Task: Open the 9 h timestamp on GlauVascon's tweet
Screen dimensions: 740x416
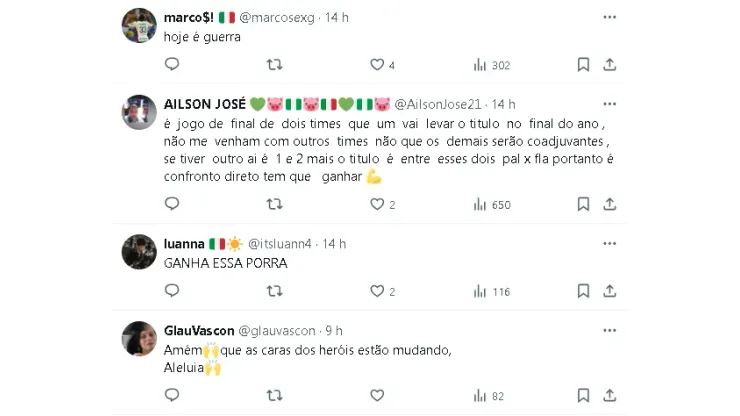Action: point(334,331)
